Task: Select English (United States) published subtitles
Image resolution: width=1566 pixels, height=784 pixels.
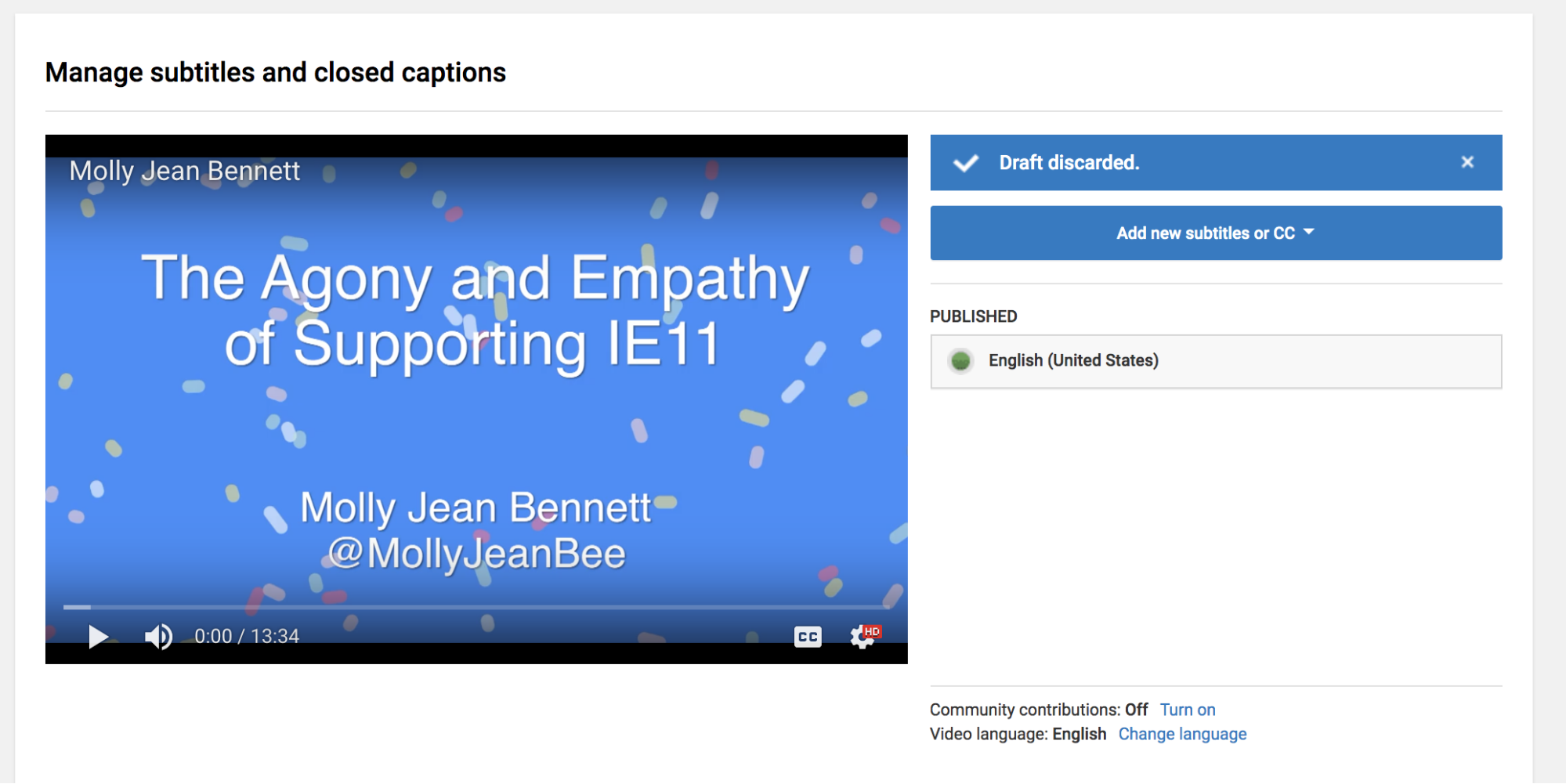Action: pos(1216,361)
